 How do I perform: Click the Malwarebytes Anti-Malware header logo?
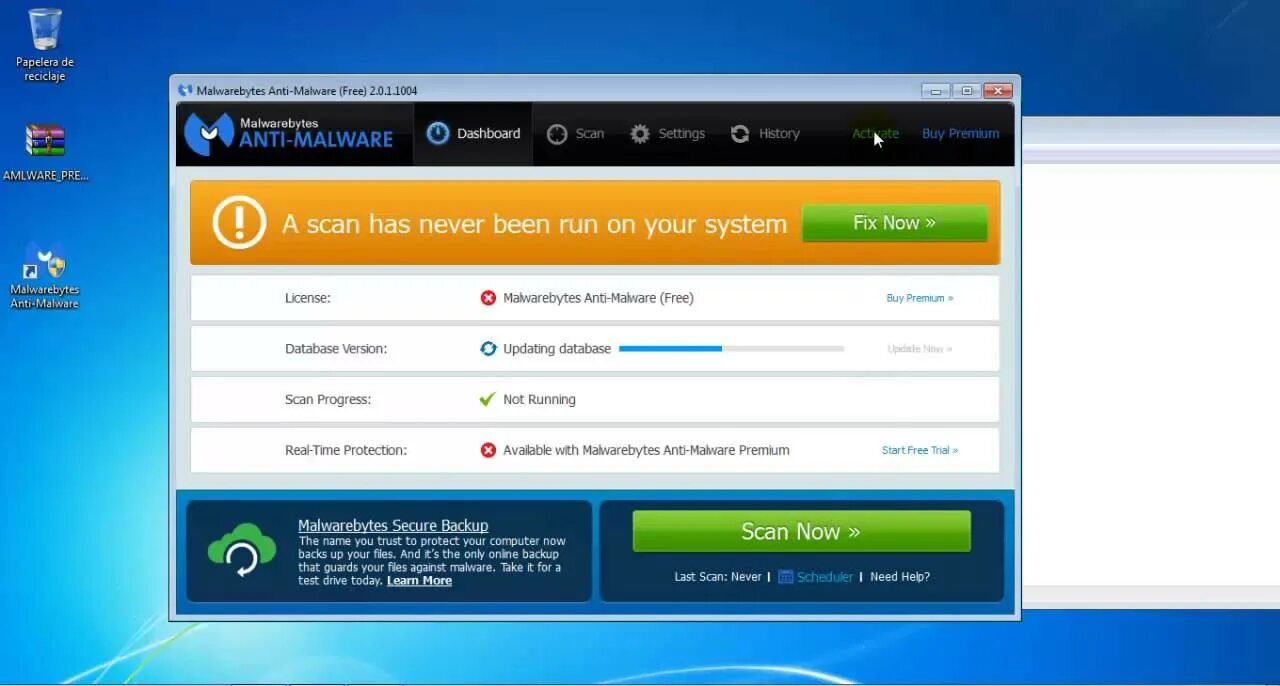pos(290,134)
